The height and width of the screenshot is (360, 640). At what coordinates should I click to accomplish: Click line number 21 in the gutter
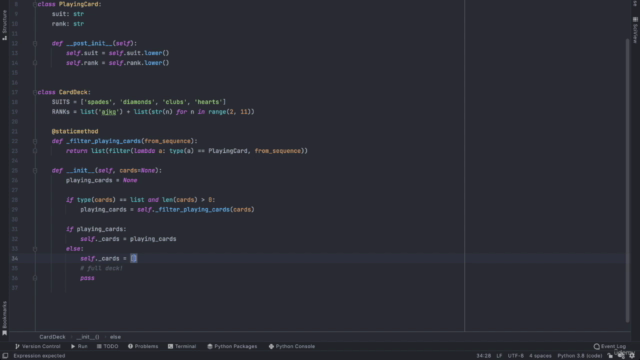[x=15, y=131]
